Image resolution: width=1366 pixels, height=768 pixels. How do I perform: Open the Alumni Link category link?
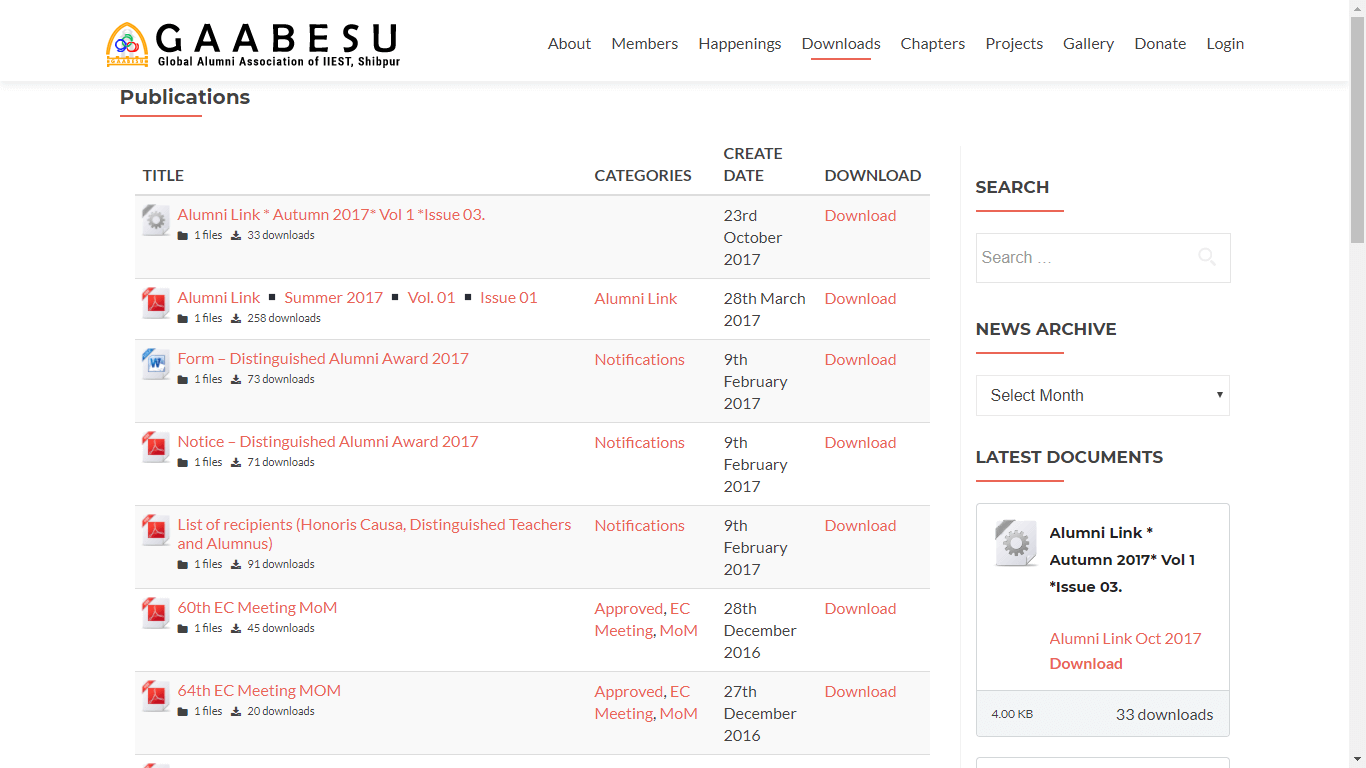click(635, 299)
